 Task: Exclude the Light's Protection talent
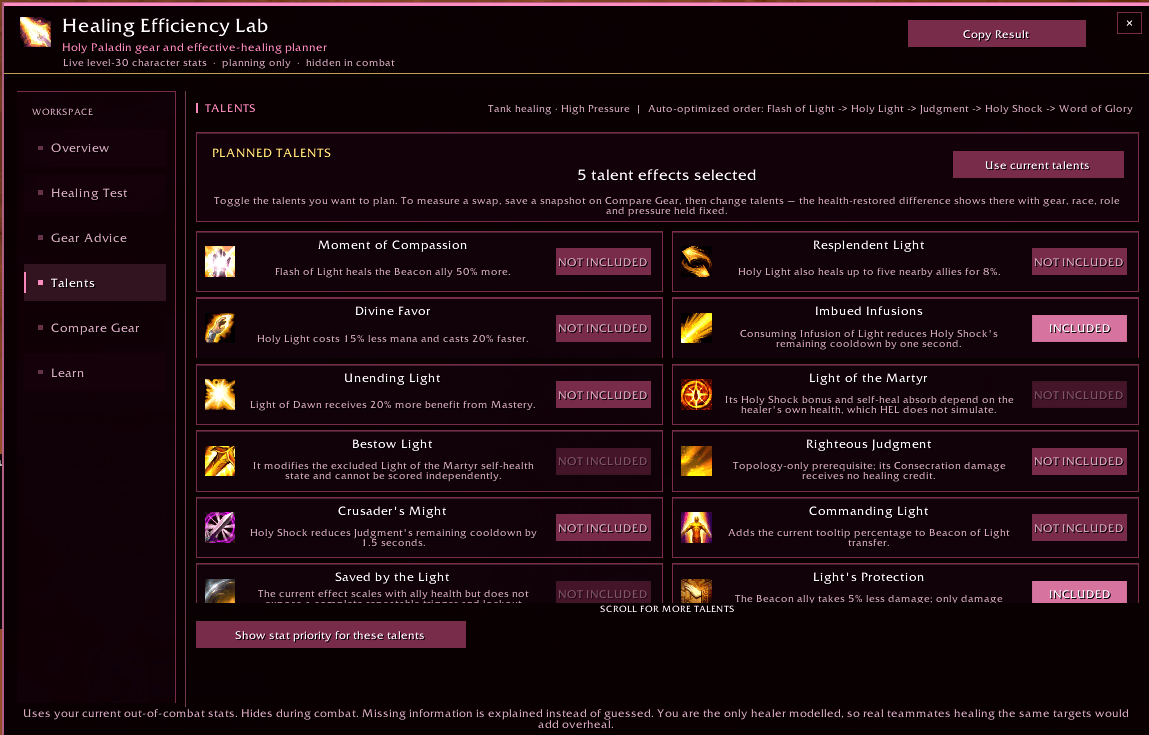1079,592
